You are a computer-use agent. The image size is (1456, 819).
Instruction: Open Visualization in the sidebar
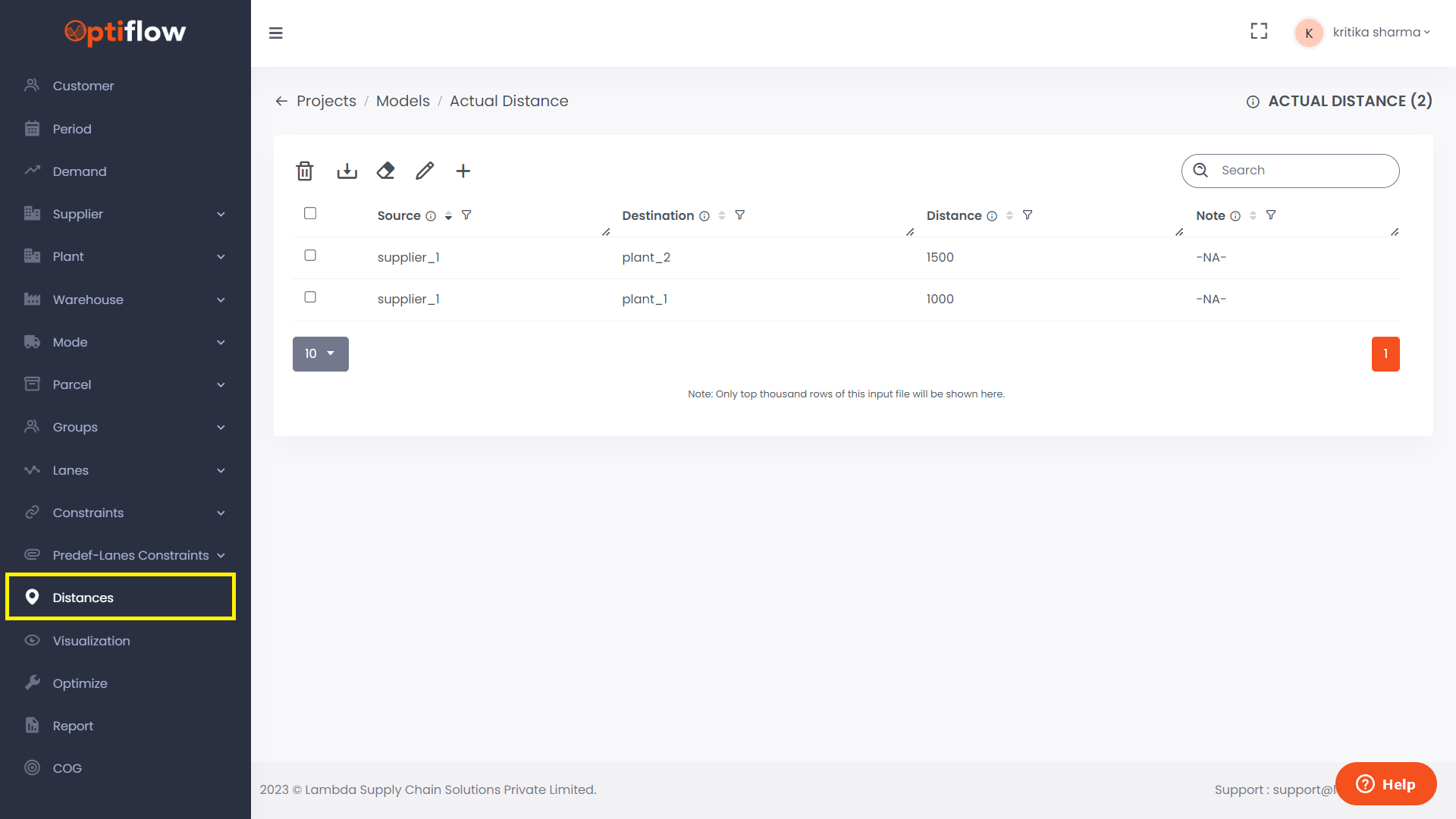[91, 641]
